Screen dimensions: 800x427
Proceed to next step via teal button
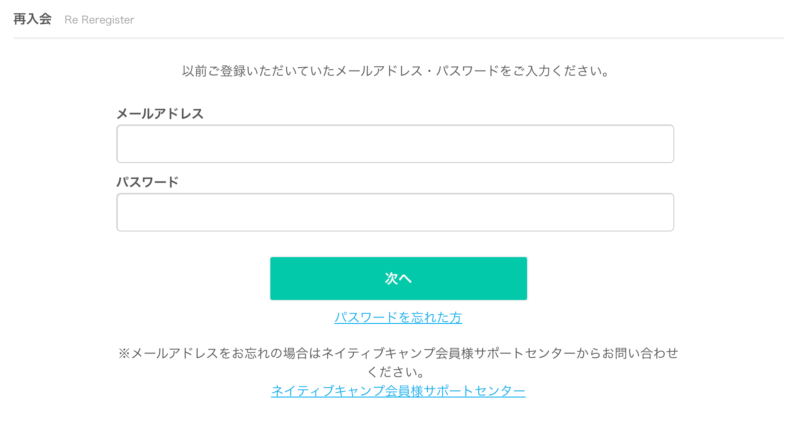point(398,278)
